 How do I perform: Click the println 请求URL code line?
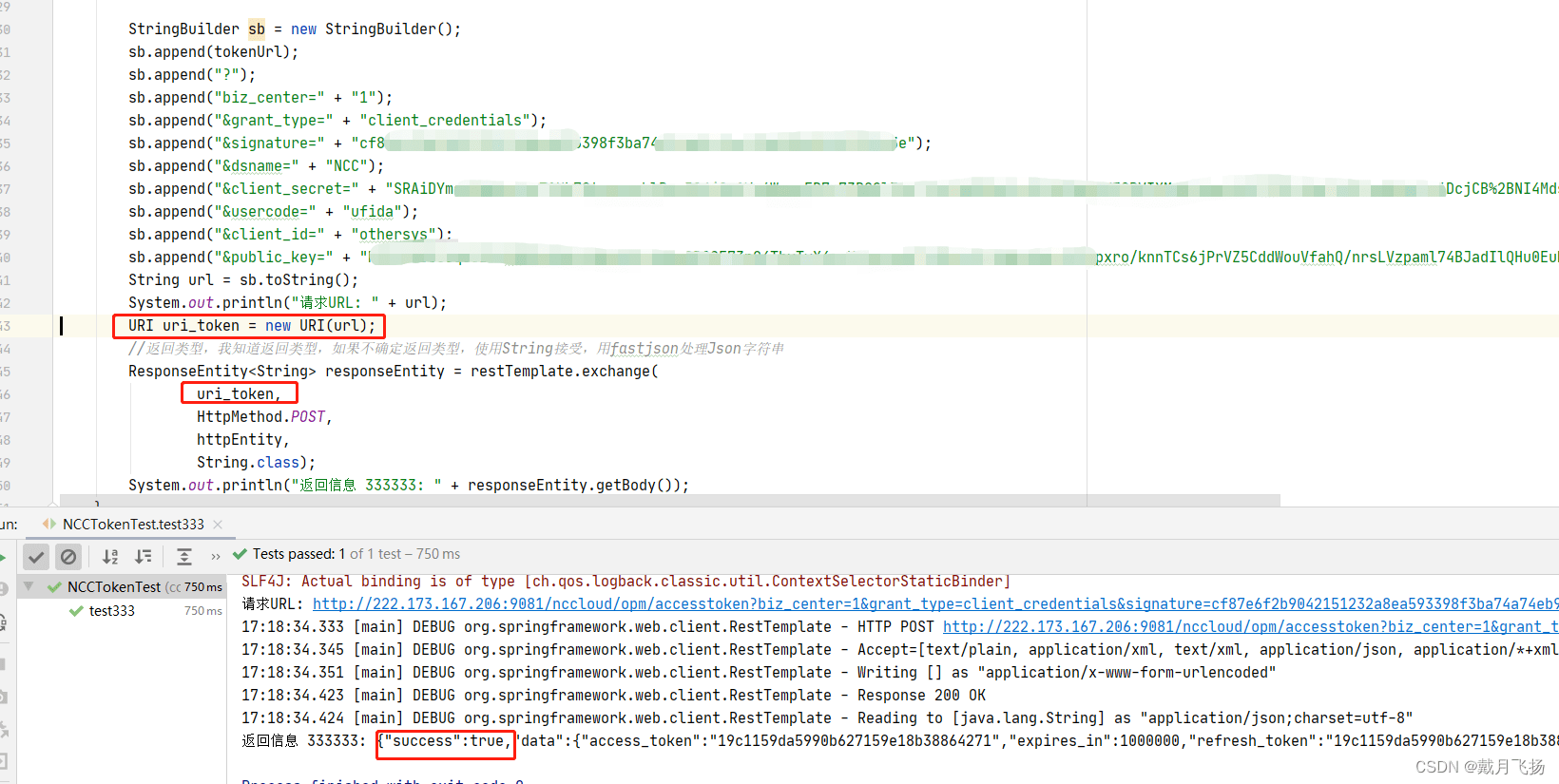click(287, 303)
